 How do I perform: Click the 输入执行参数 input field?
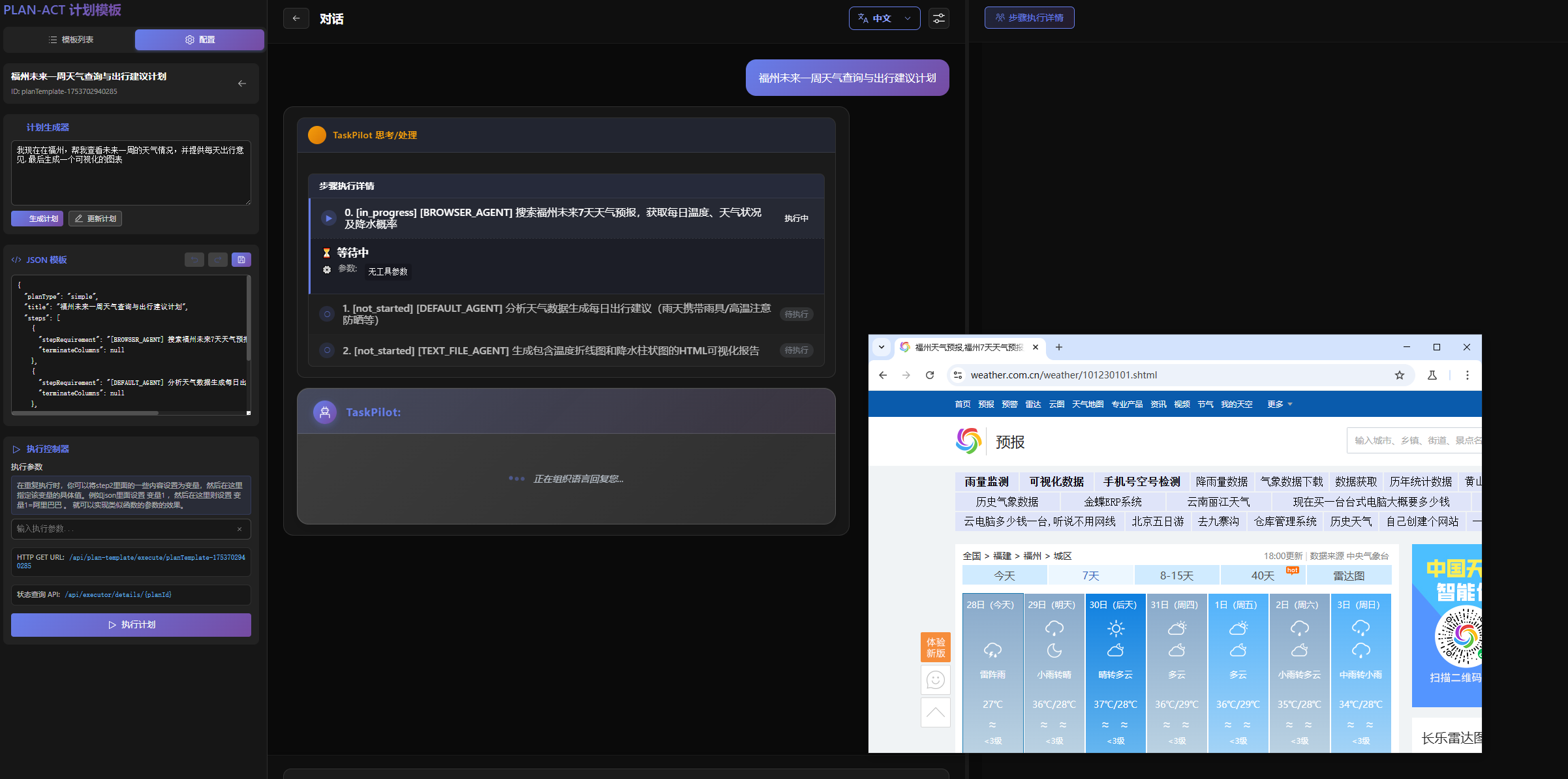coord(124,529)
